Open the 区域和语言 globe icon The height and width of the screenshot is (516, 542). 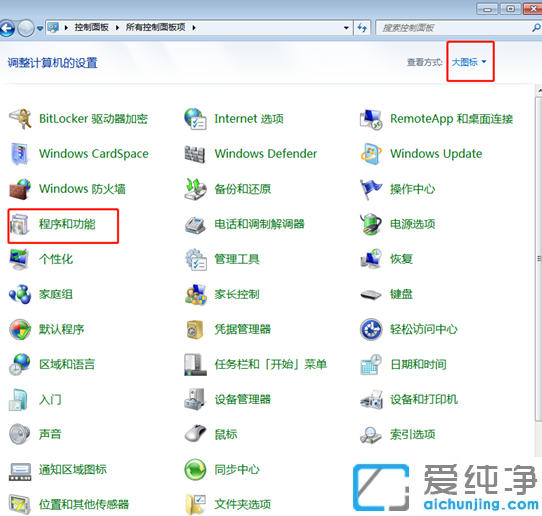pyautogui.click(x=20, y=364)
